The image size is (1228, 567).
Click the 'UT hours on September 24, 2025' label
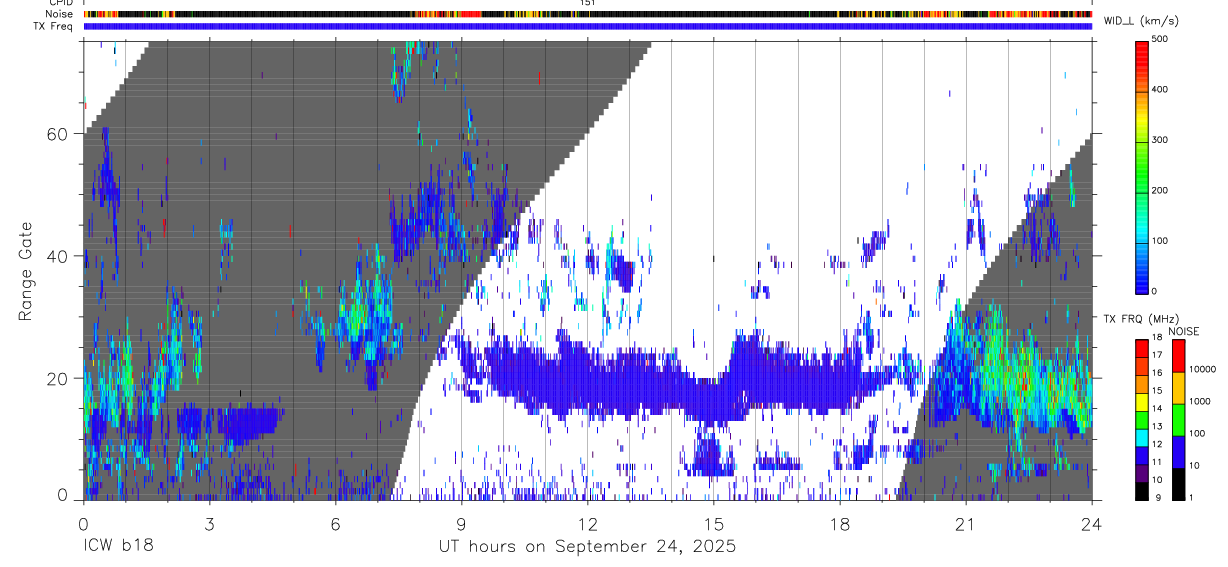click(587, 546)
